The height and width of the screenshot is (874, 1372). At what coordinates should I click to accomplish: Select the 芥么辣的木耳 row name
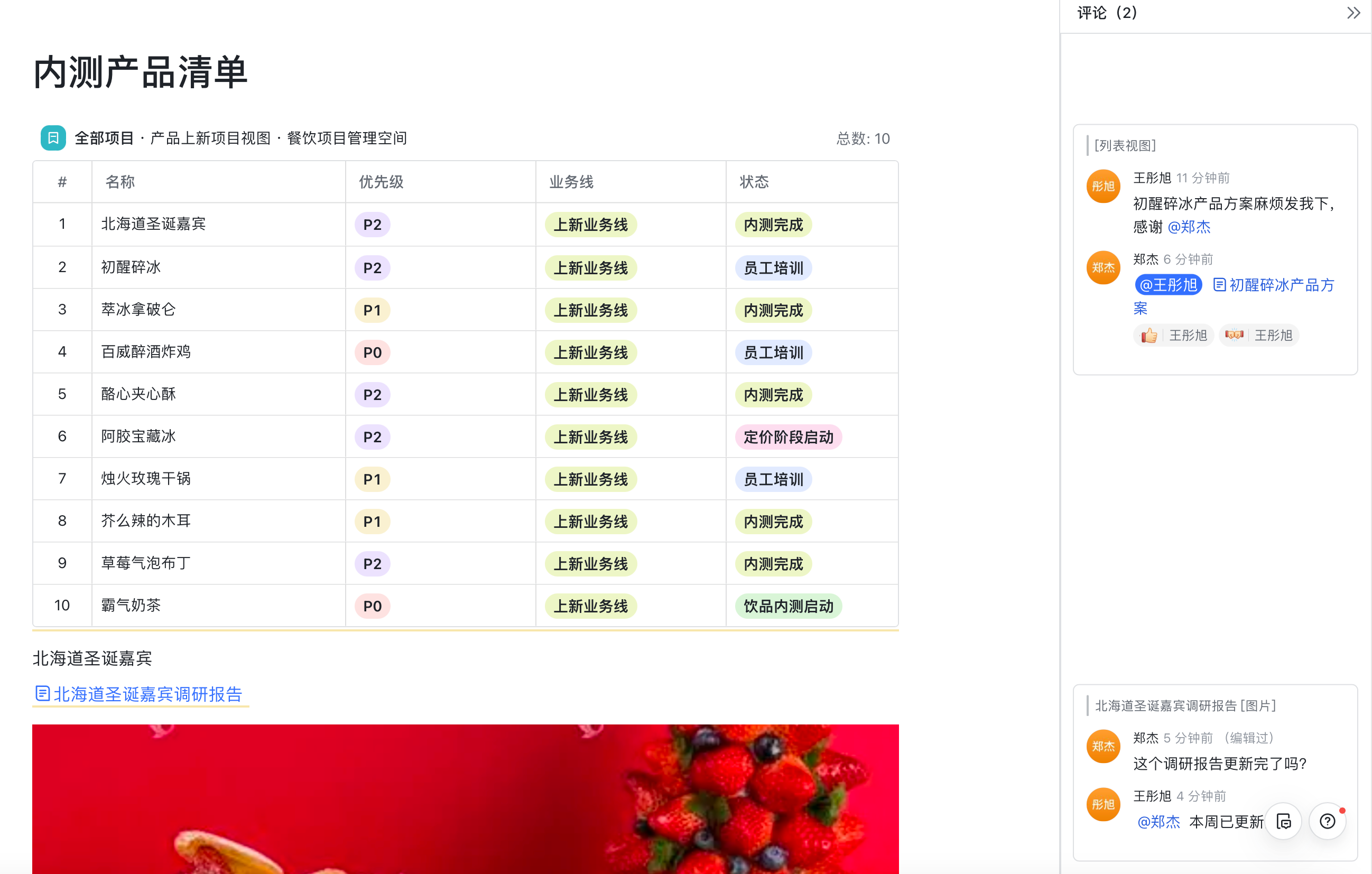[x=146, y=520]
